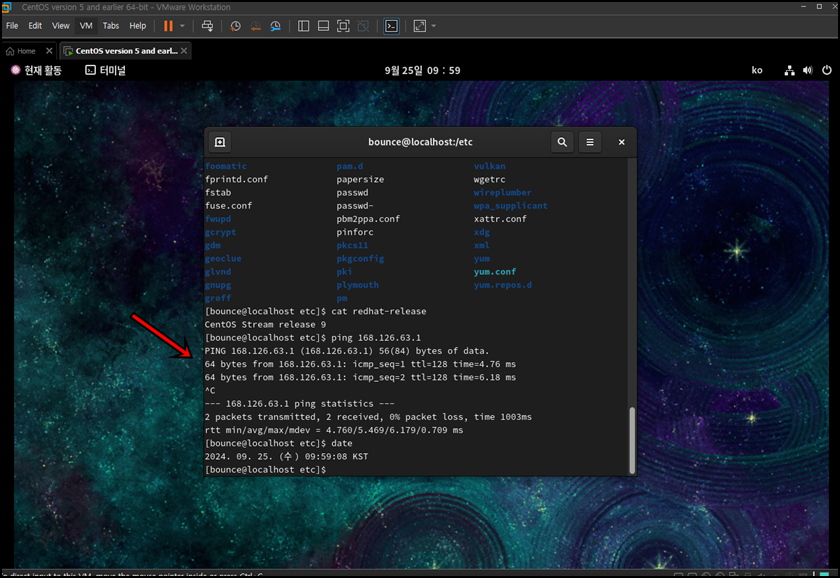Image resolution: width=840 pixels, height=578 pixels.
Task: Click the last empty terminal prompt line
Action: [x=266, y=470]
